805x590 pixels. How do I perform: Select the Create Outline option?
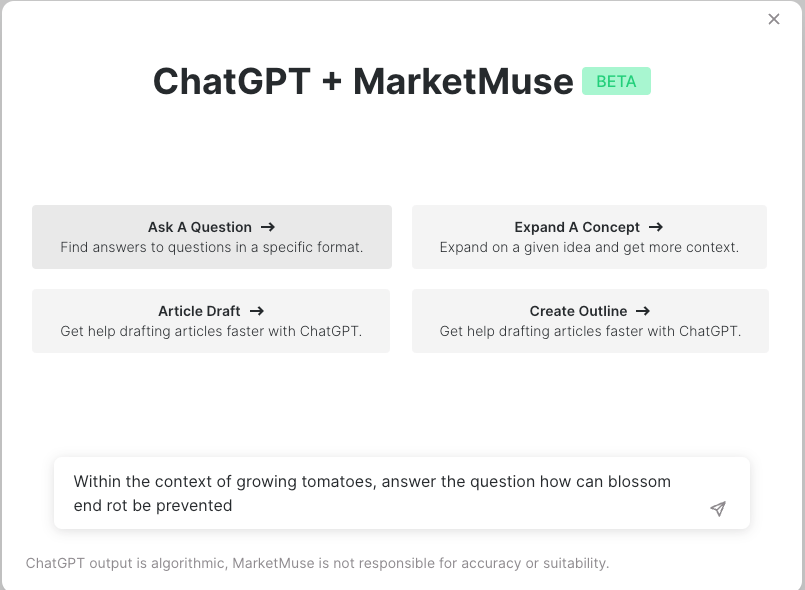(589, 321)
